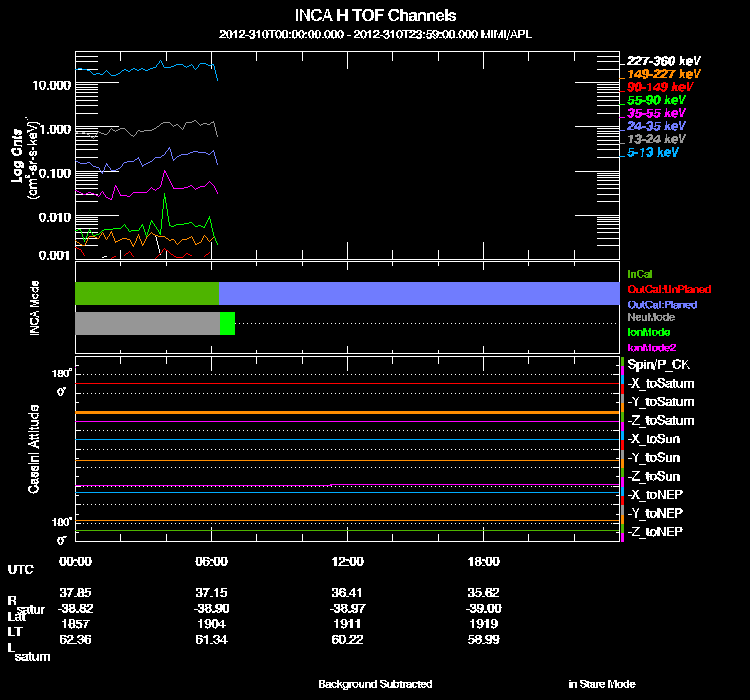Click the 35-55 keV magenta legend label
This screenshot has width=750, height=700.
click(655, 113)
